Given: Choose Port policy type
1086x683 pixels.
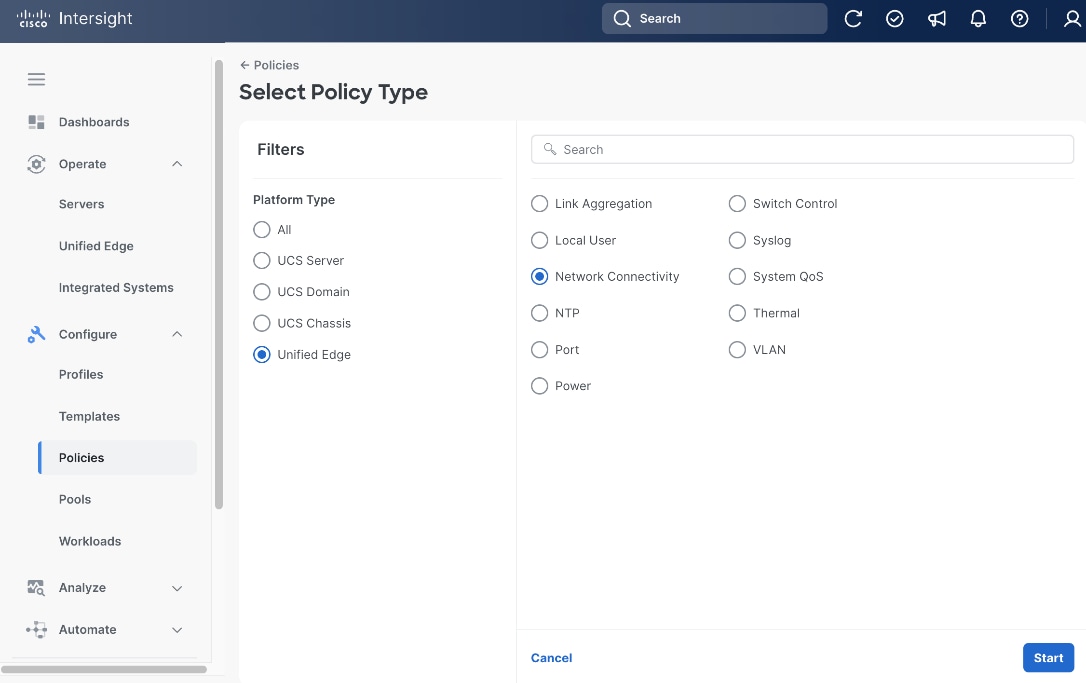Looking at the screenshot, I should coord(540,350).
